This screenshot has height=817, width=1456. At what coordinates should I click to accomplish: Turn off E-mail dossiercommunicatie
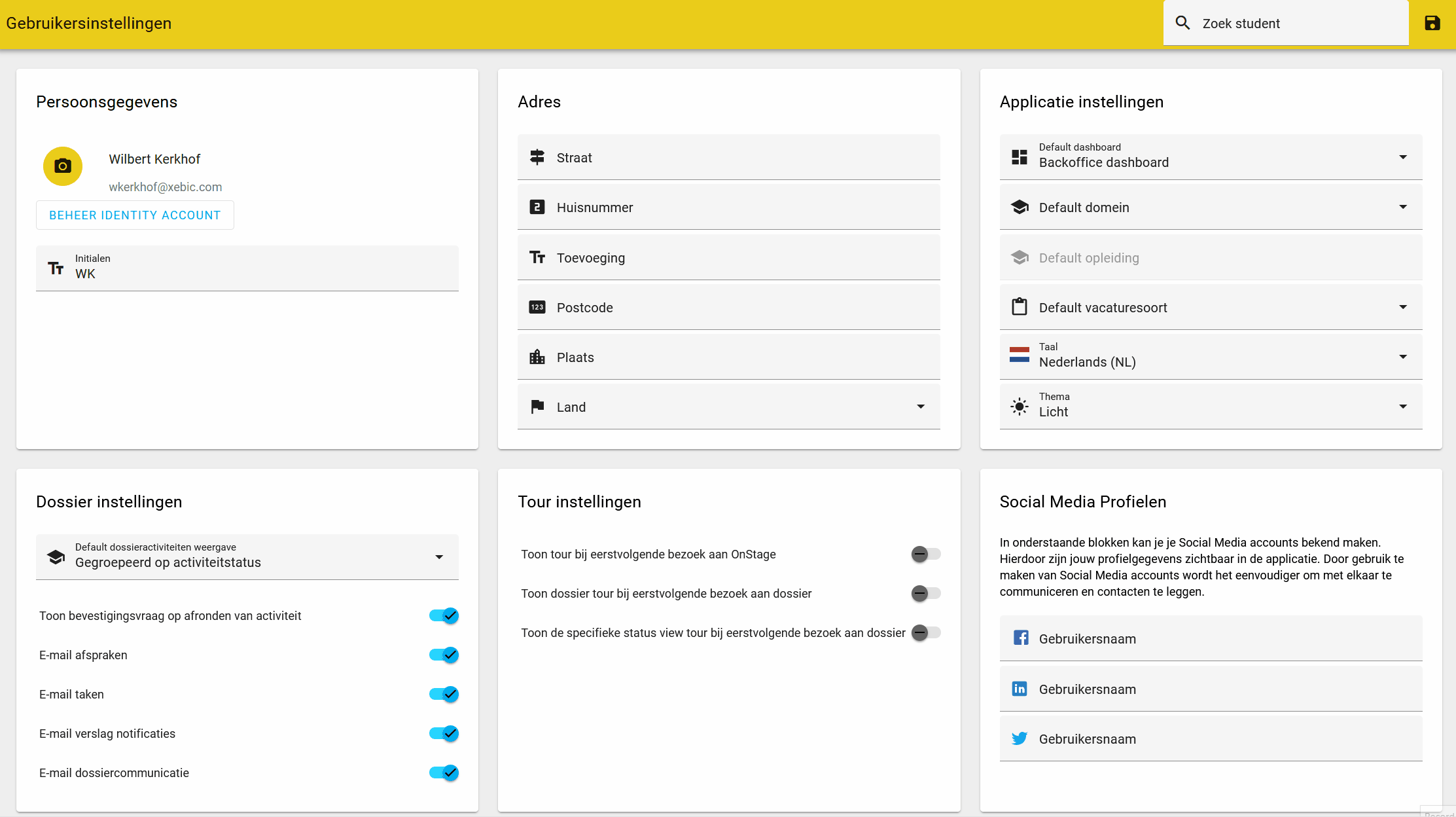click(x=444, y=772)
